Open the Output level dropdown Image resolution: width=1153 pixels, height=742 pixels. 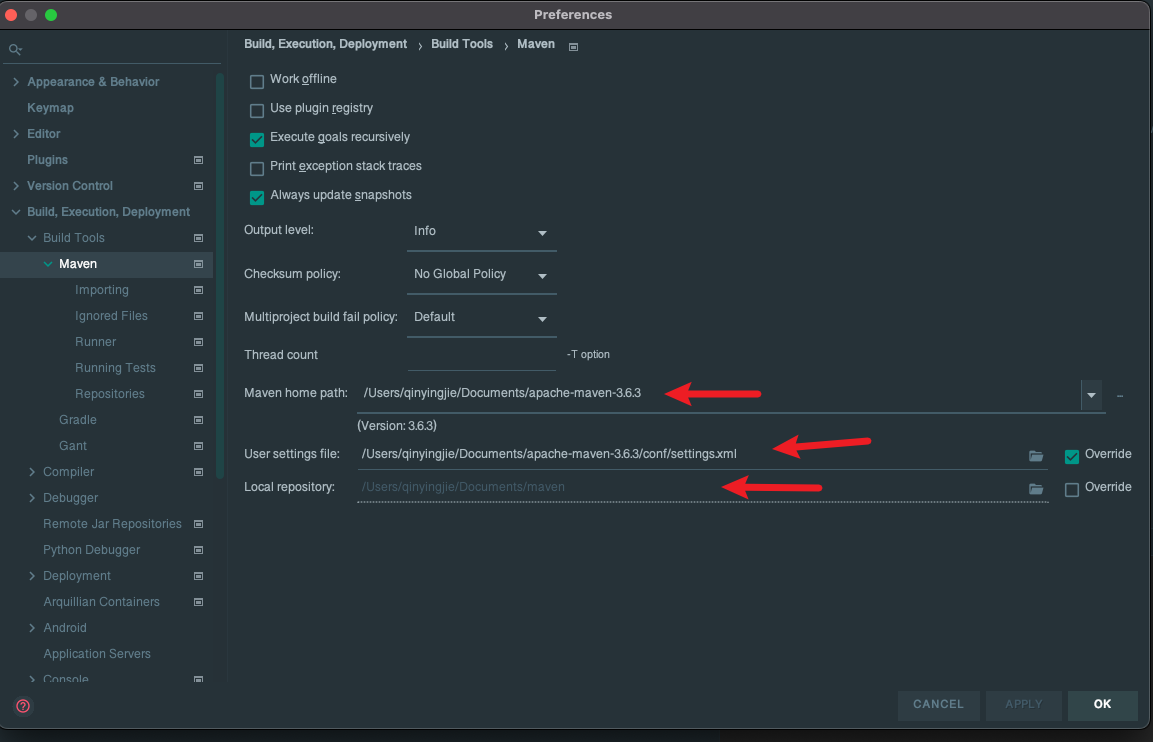click(x=481, y=232)
